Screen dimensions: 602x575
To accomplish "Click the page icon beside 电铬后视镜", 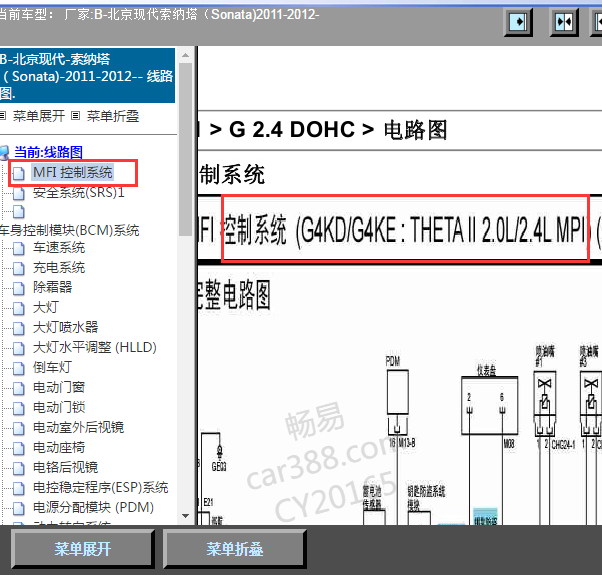I will point(18,468).
